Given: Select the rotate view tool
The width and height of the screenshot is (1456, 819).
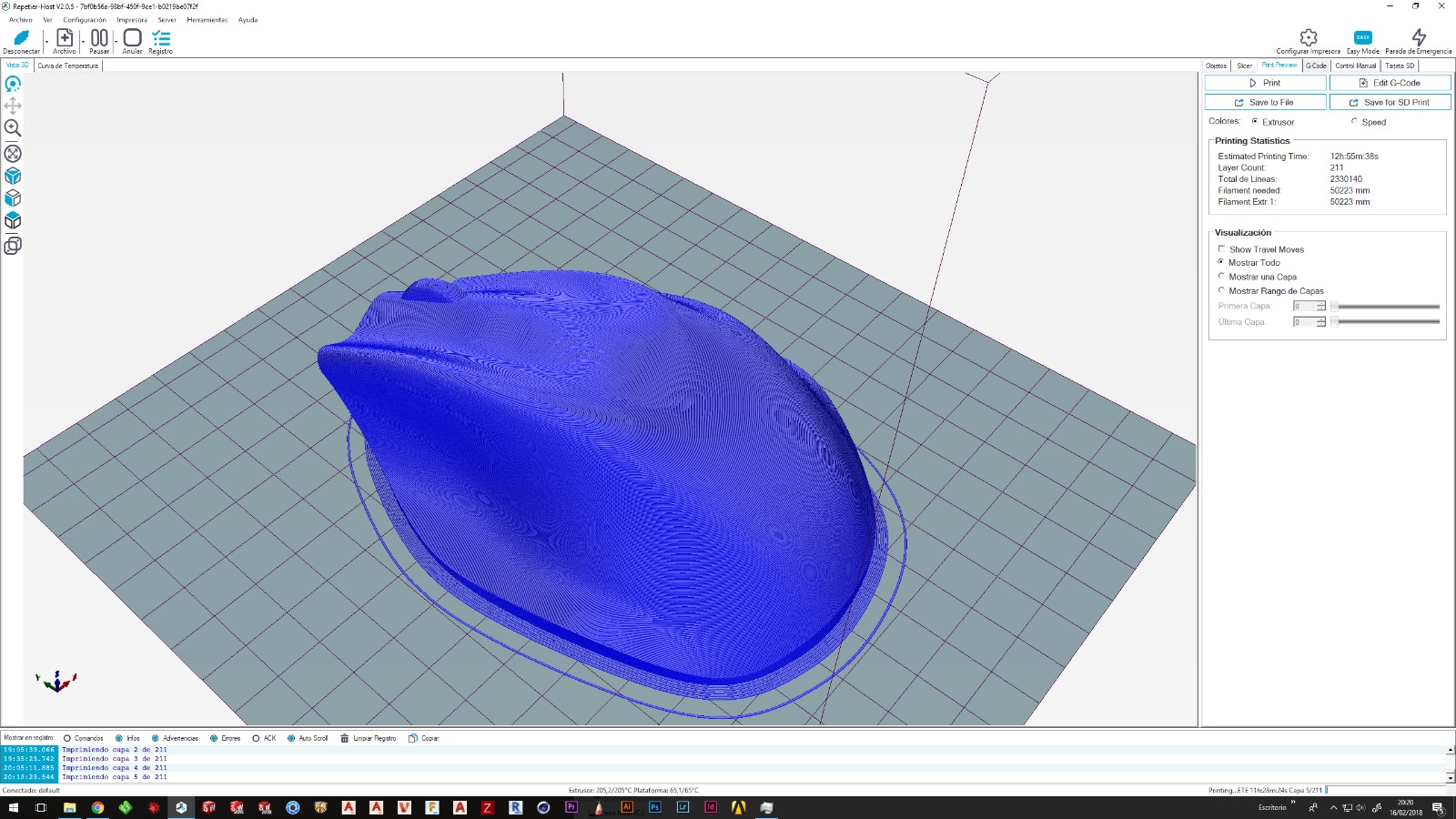Looking at the screenshot, I should 13,84.
